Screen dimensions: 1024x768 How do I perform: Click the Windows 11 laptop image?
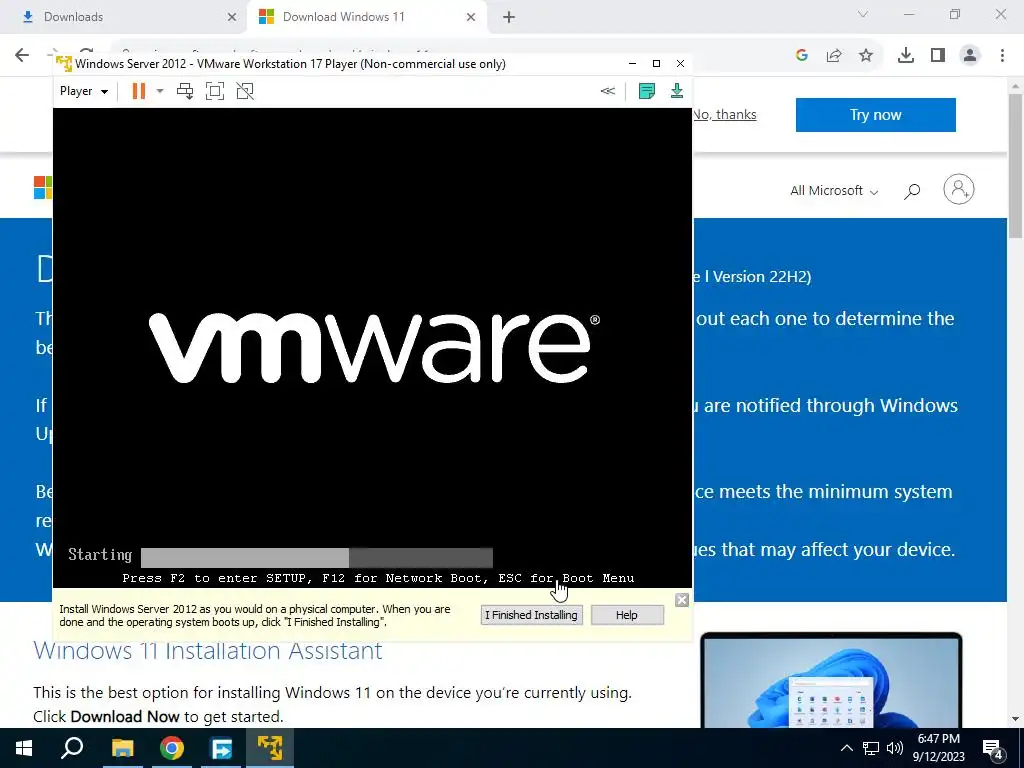[831, 680]
